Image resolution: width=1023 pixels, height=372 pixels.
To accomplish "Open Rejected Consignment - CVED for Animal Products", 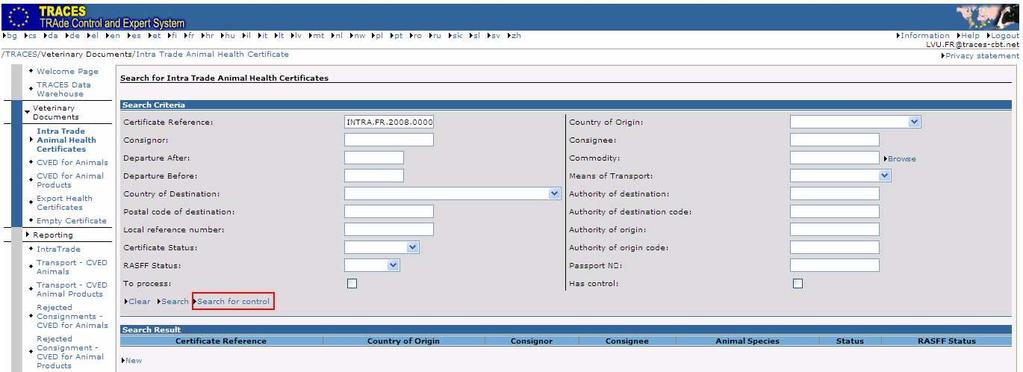I will pos(70,352).
